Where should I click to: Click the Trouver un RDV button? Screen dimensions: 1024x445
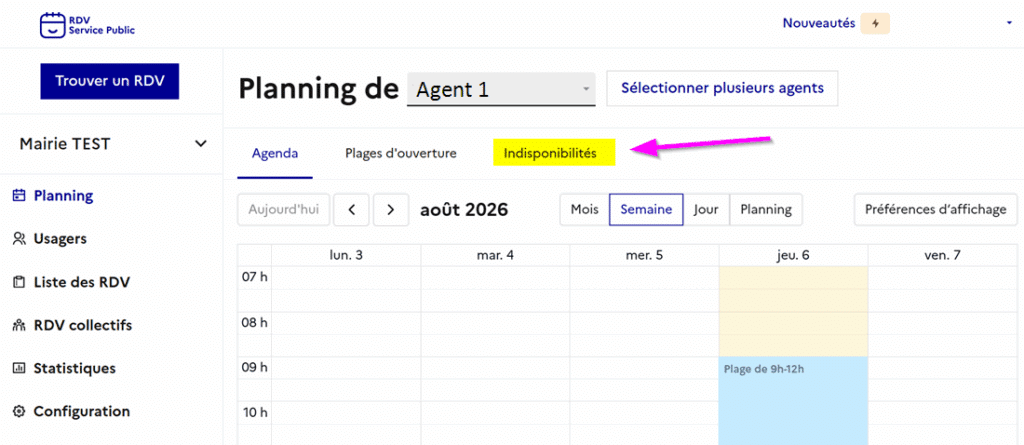click(x=110, y=81)
